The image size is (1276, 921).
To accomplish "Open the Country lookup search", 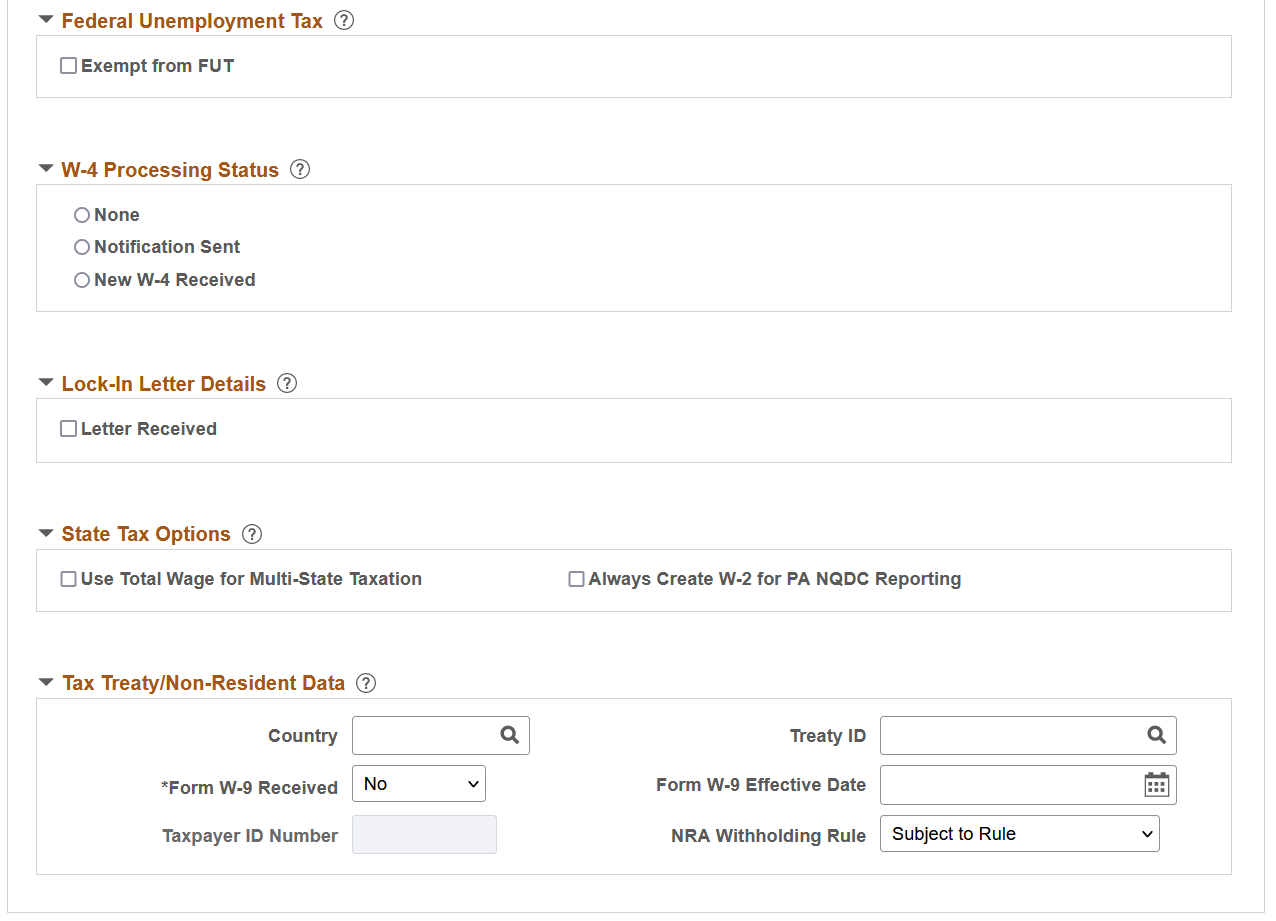I will point(511,735).
